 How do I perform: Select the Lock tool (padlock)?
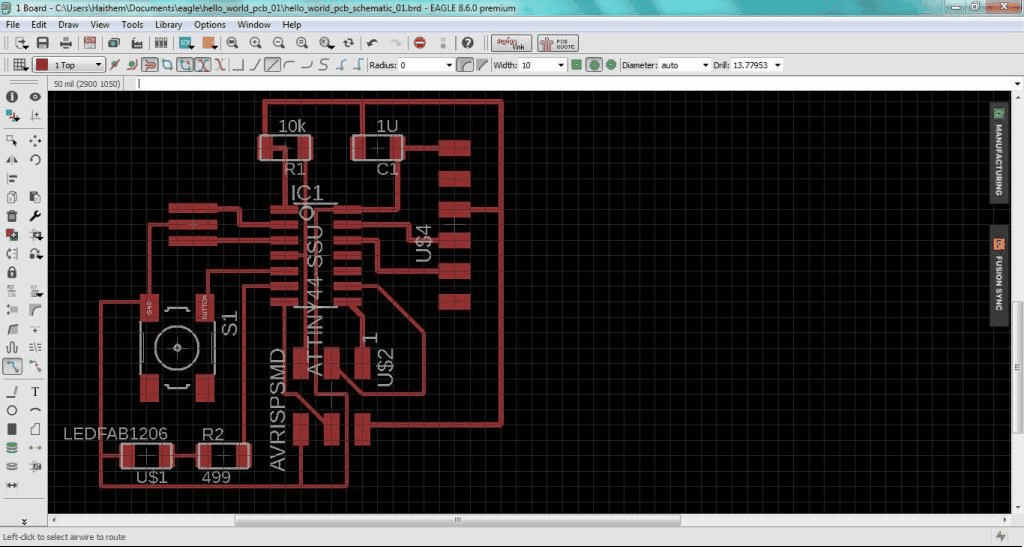pos(12,272)
